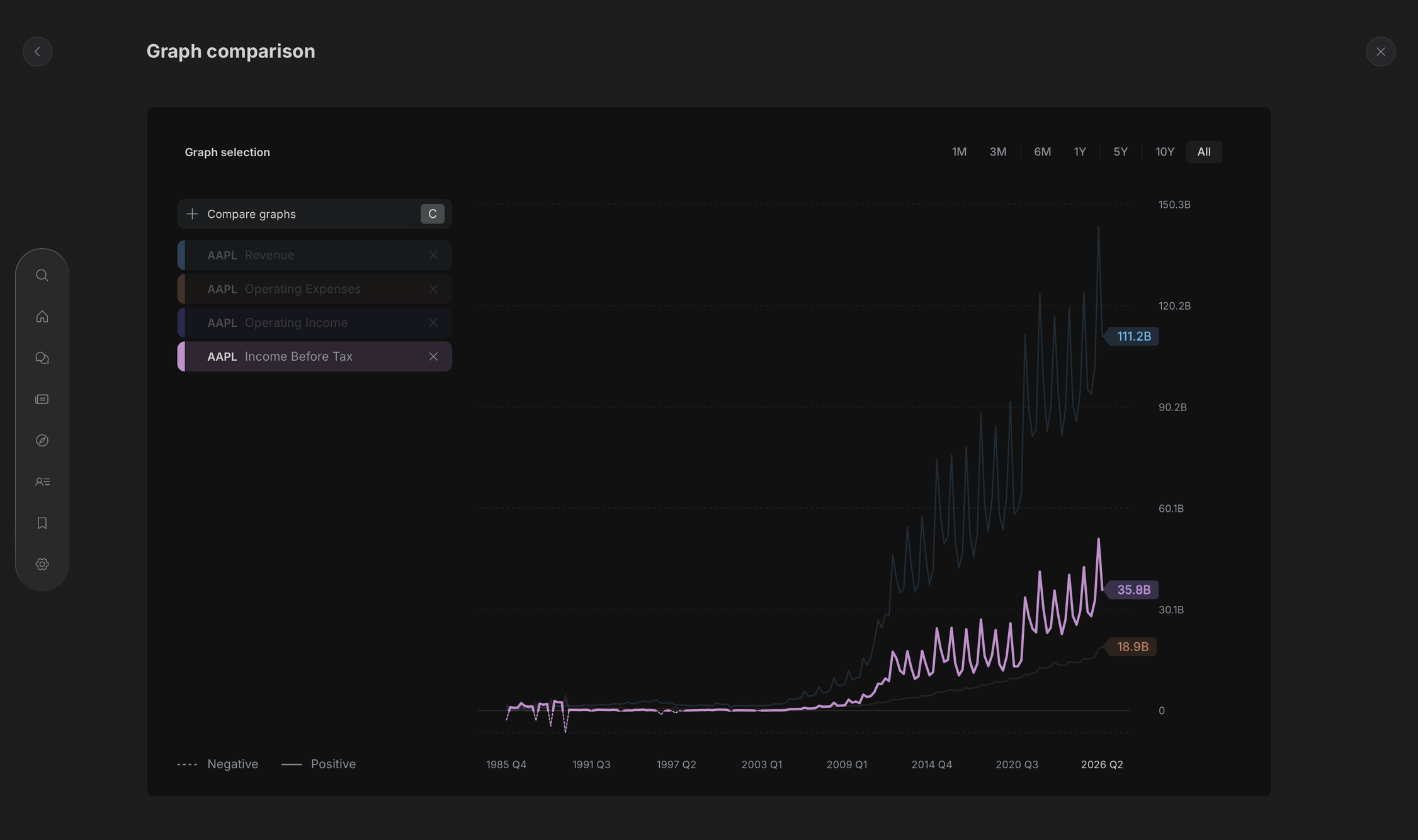This screenshot has height=840, width=1418.
Task: Select the 3M time range
Action: [x=998, y=152]
